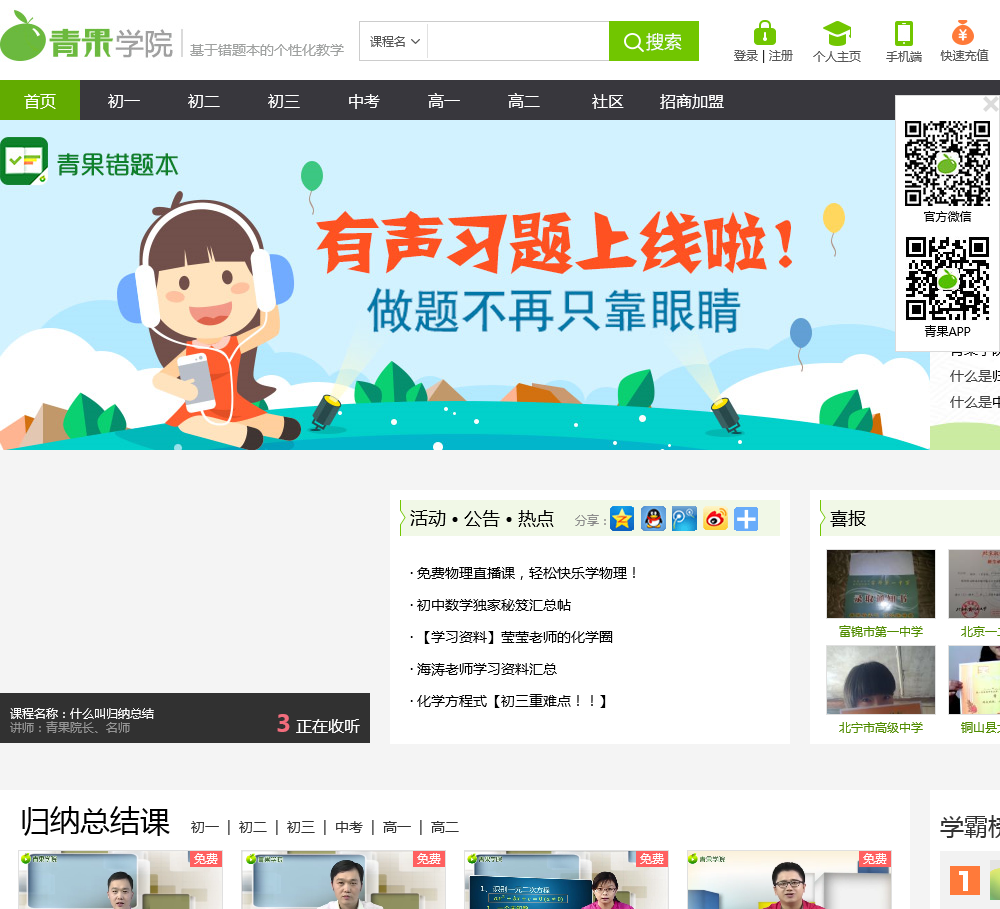Click the 北宁市高级中学 caption link
The height and width of the screenshot is (909, 1000).
click(881, 727)
